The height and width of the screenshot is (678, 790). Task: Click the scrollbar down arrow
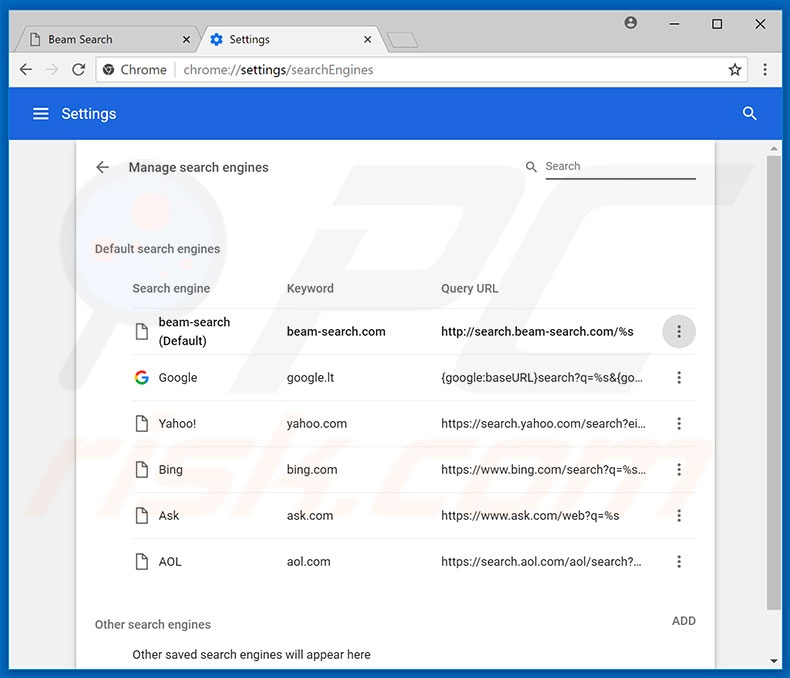[x=773, y=661]
